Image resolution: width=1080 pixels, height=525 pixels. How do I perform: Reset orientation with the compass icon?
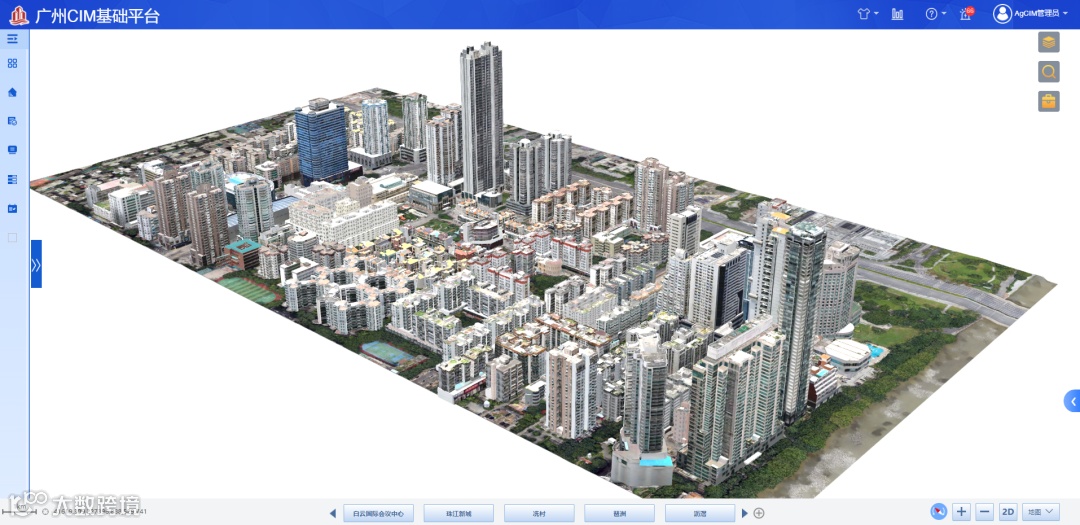[x=938, y=512]
